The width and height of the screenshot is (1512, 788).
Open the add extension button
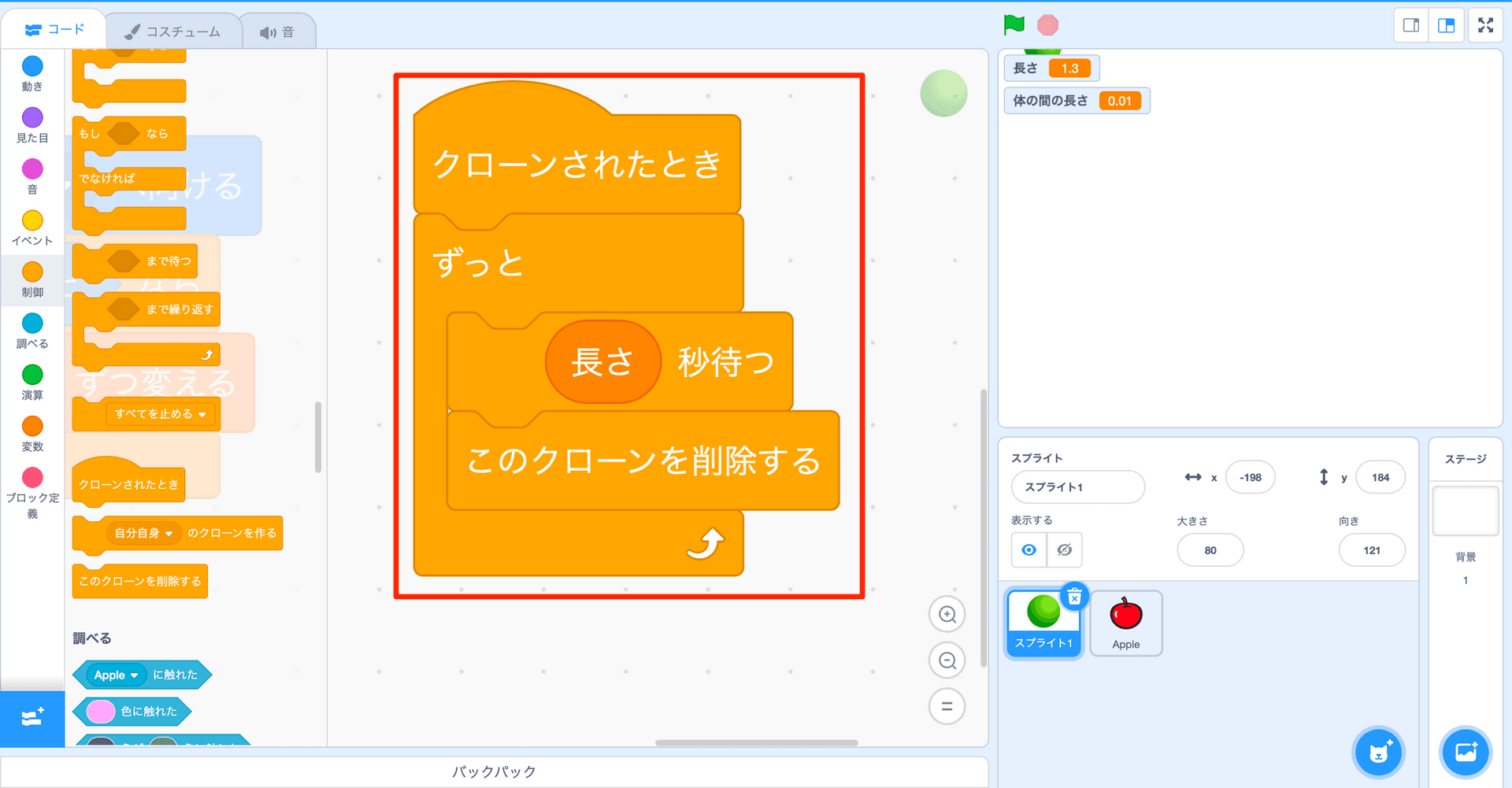(x=31, y=719)
